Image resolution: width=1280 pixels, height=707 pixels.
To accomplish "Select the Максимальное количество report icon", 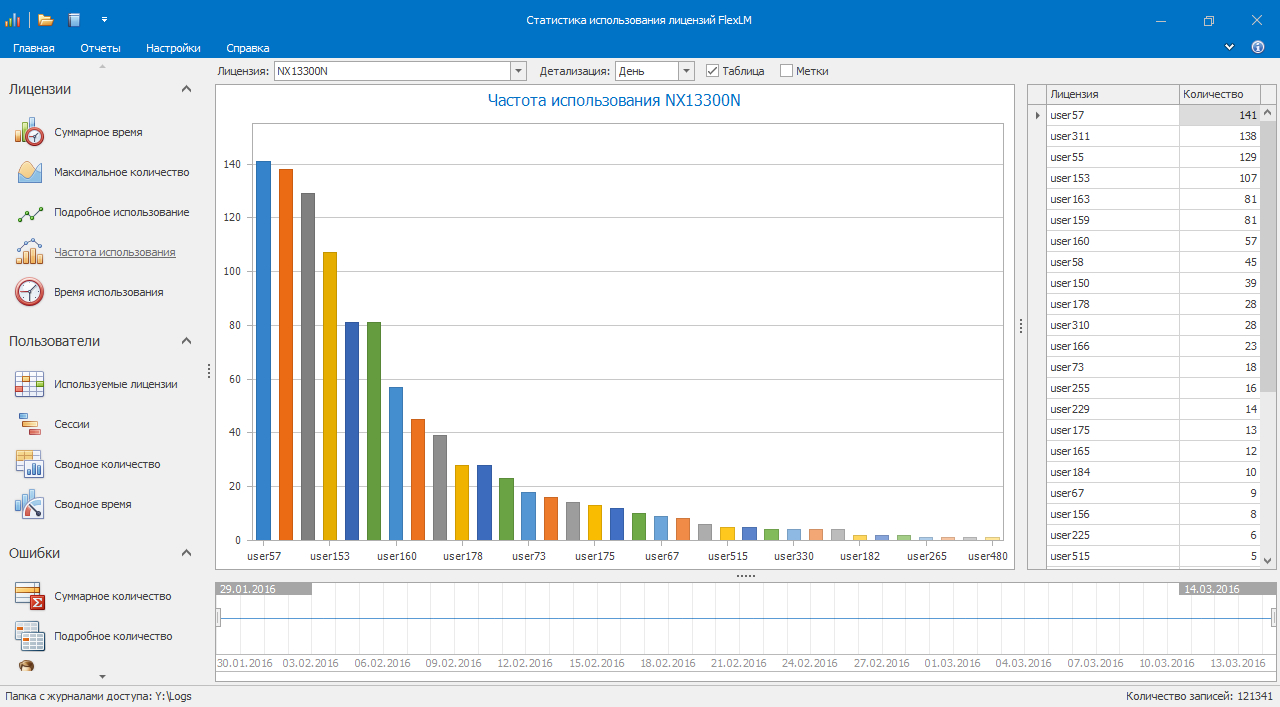I will pyautogui.click(x=30, y=172).
